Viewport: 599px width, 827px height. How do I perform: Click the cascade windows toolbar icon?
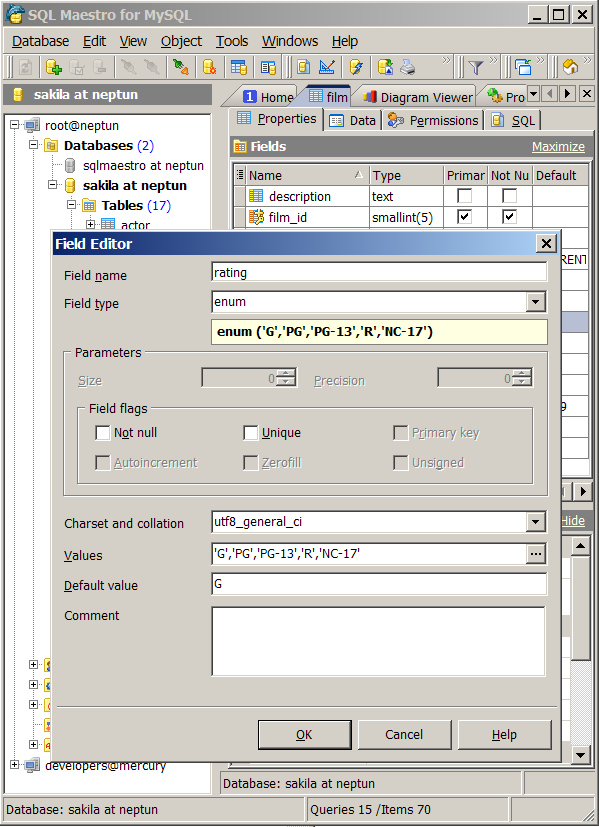[x=523, y=67]
